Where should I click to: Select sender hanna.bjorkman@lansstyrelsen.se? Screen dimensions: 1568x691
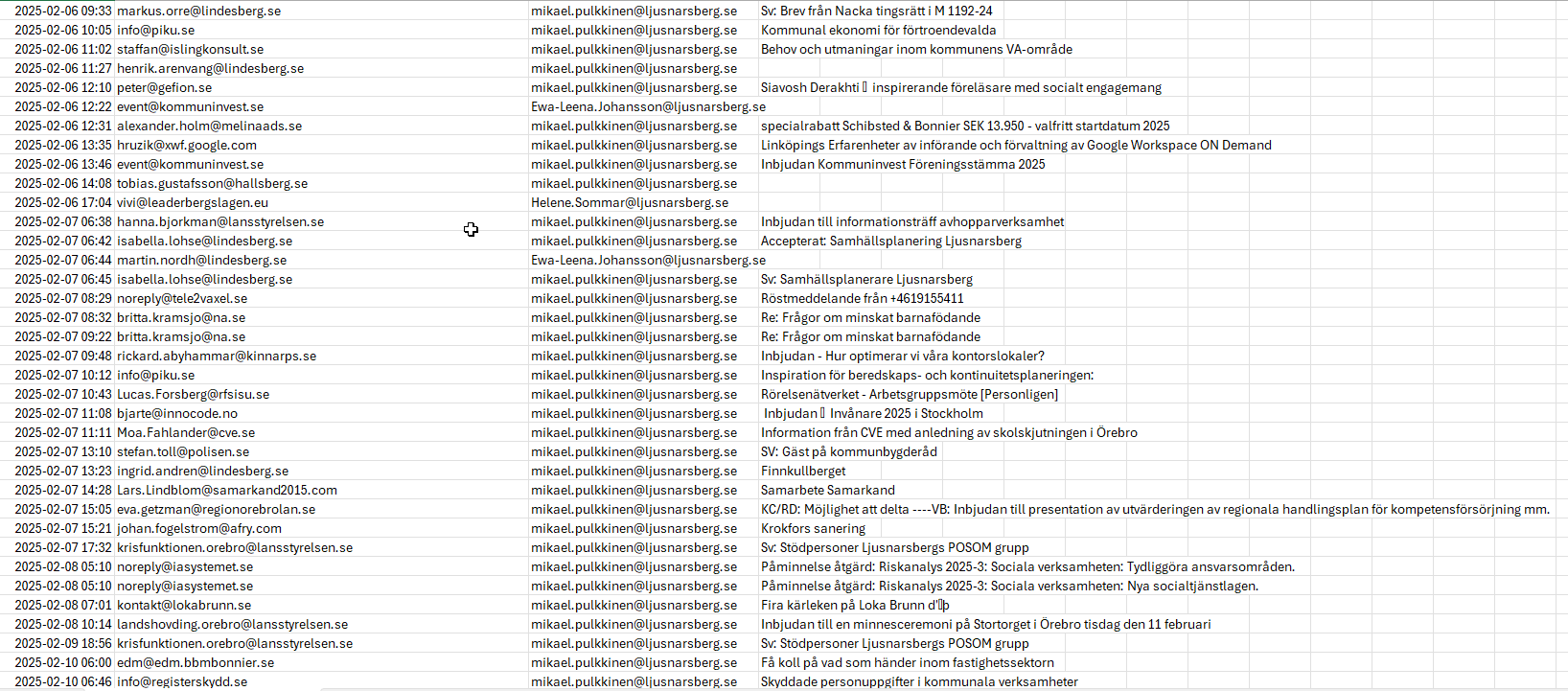click(220, 221)
